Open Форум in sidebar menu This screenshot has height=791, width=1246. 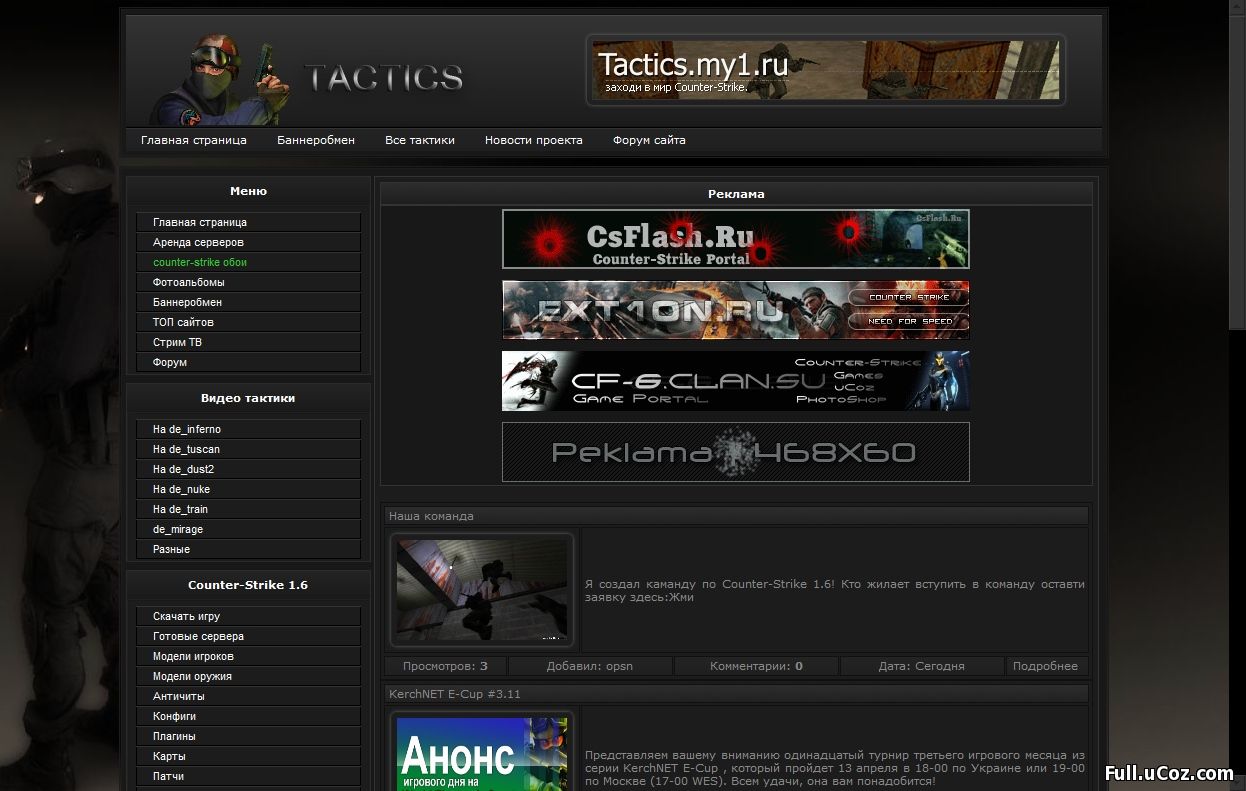click(248, 362)
